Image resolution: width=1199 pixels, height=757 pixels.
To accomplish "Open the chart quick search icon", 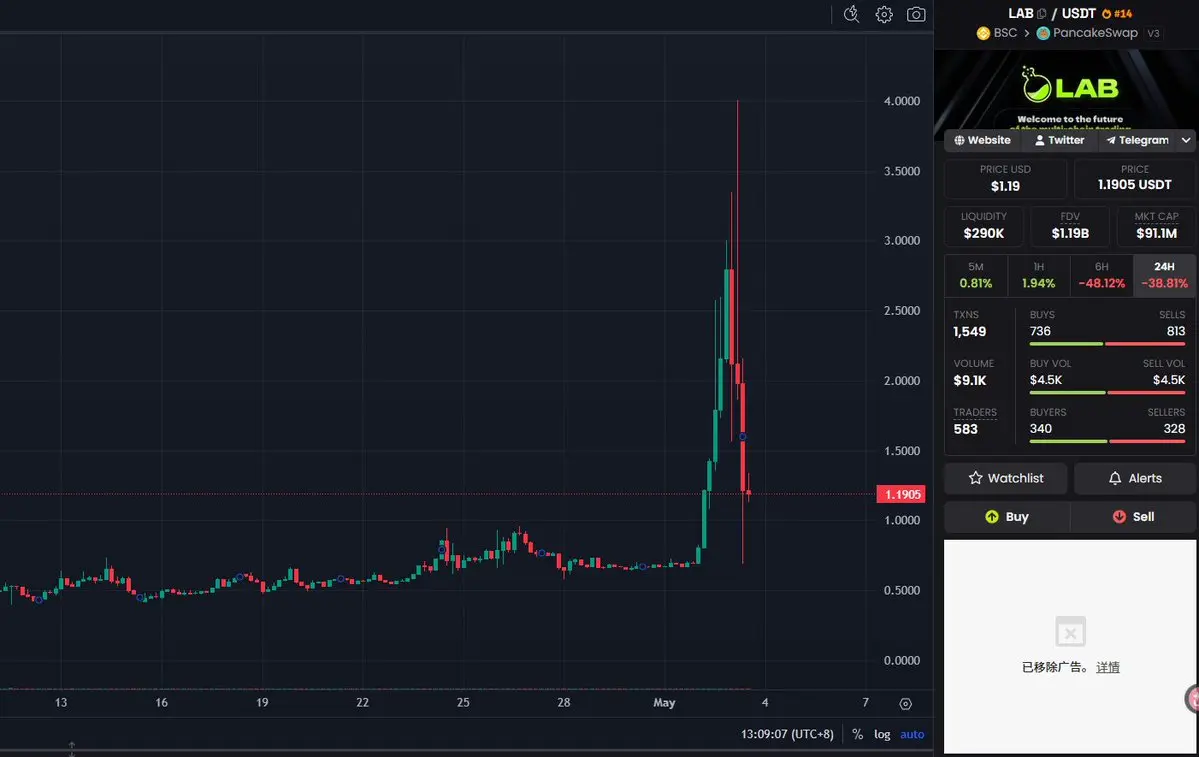I will (851, 15).
